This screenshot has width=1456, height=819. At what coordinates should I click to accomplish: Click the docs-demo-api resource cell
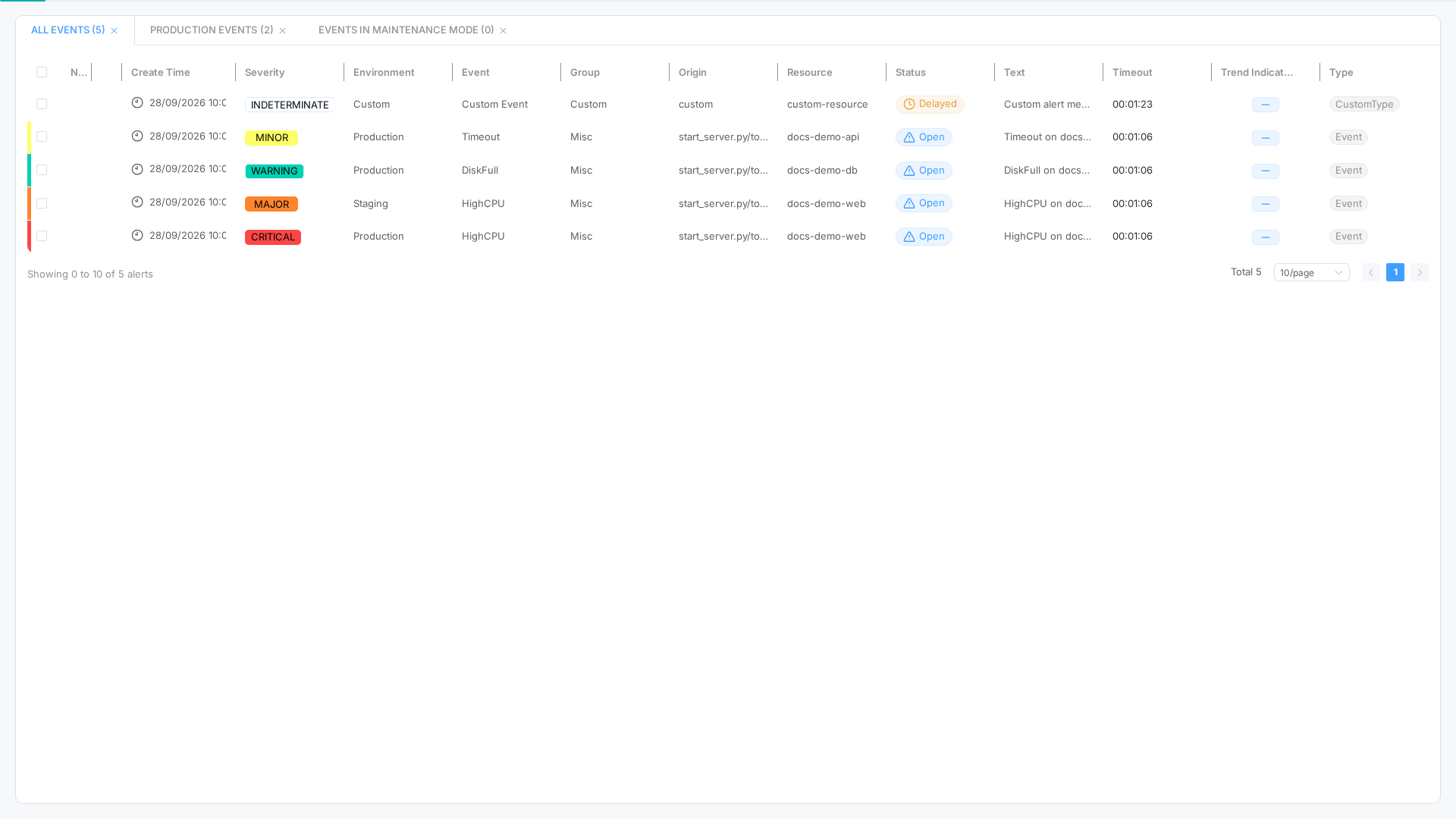pos(823,136)
